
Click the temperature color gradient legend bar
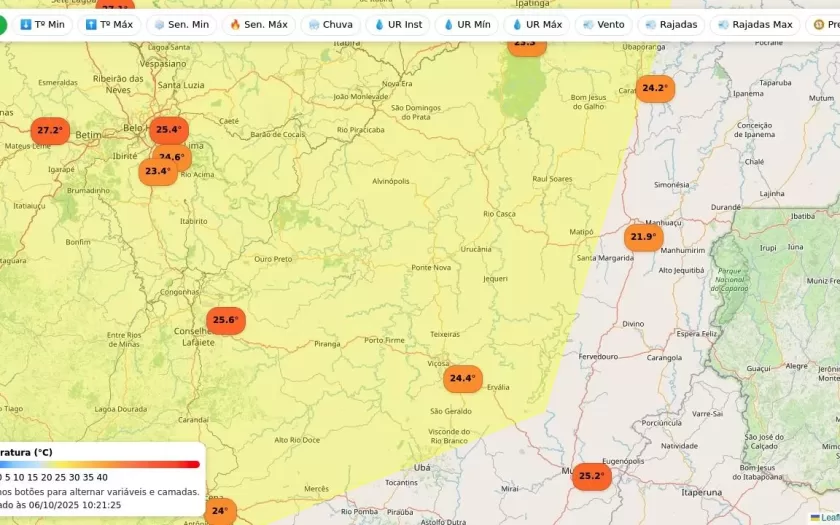click(x=100, y=464)
